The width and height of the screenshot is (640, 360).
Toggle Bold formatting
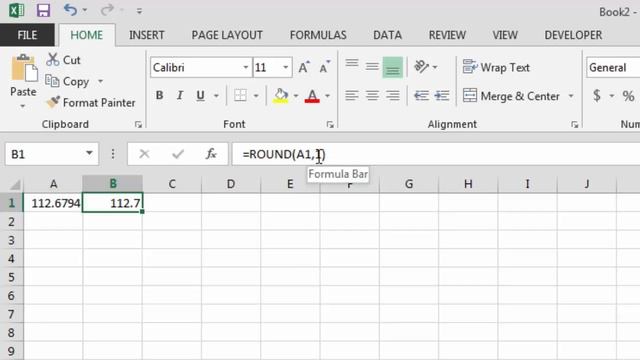point(160,96)
